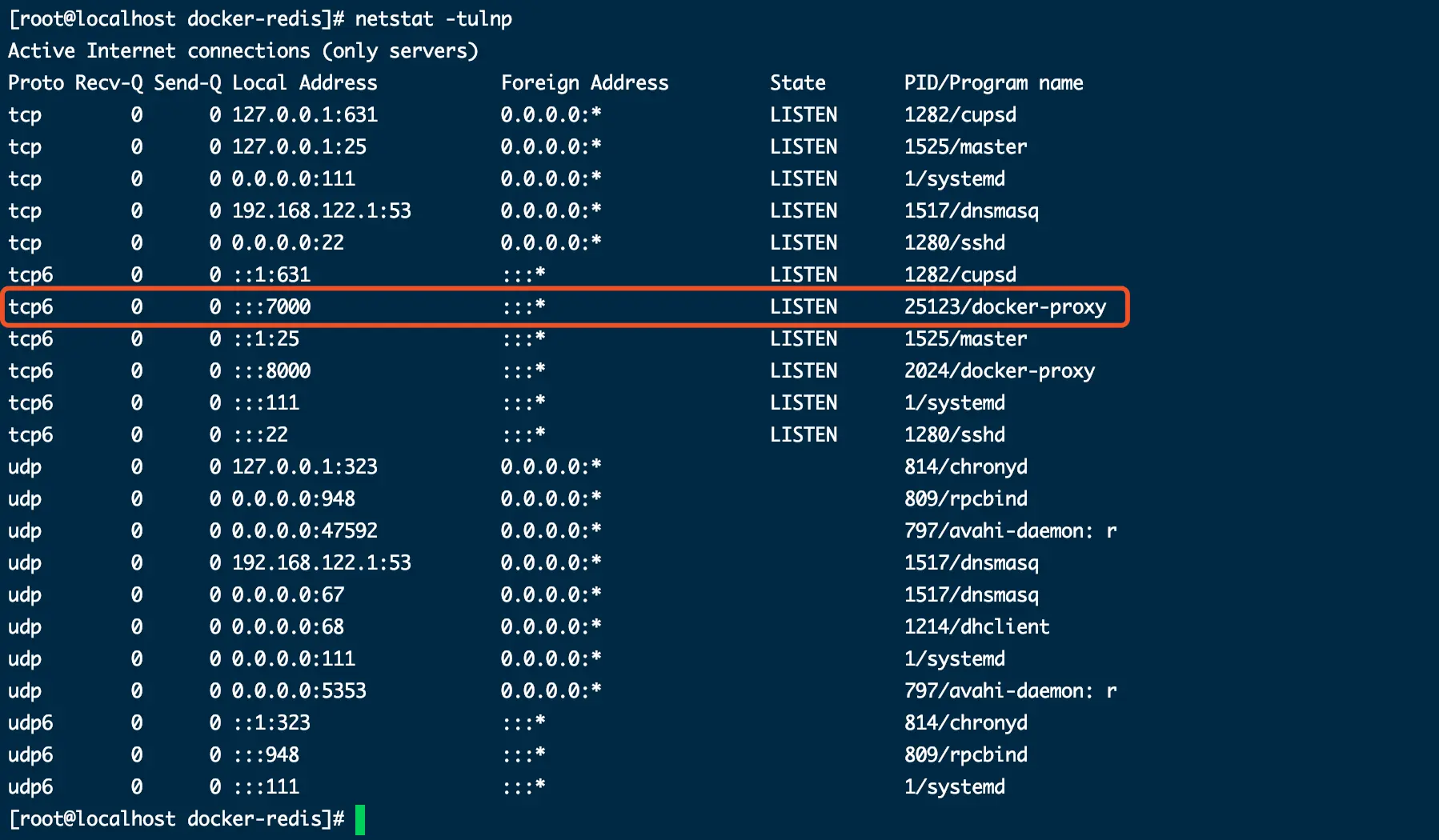Click LISTEN state of the :::8000 row

(804, 371)
